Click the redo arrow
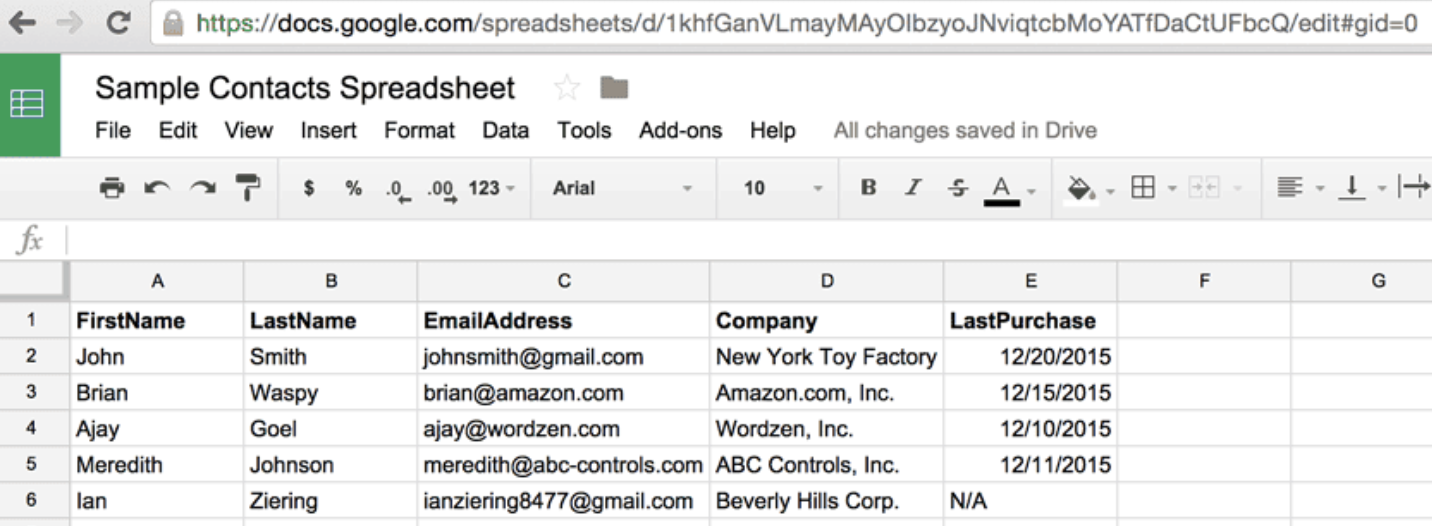 click(x=203, y=188)
